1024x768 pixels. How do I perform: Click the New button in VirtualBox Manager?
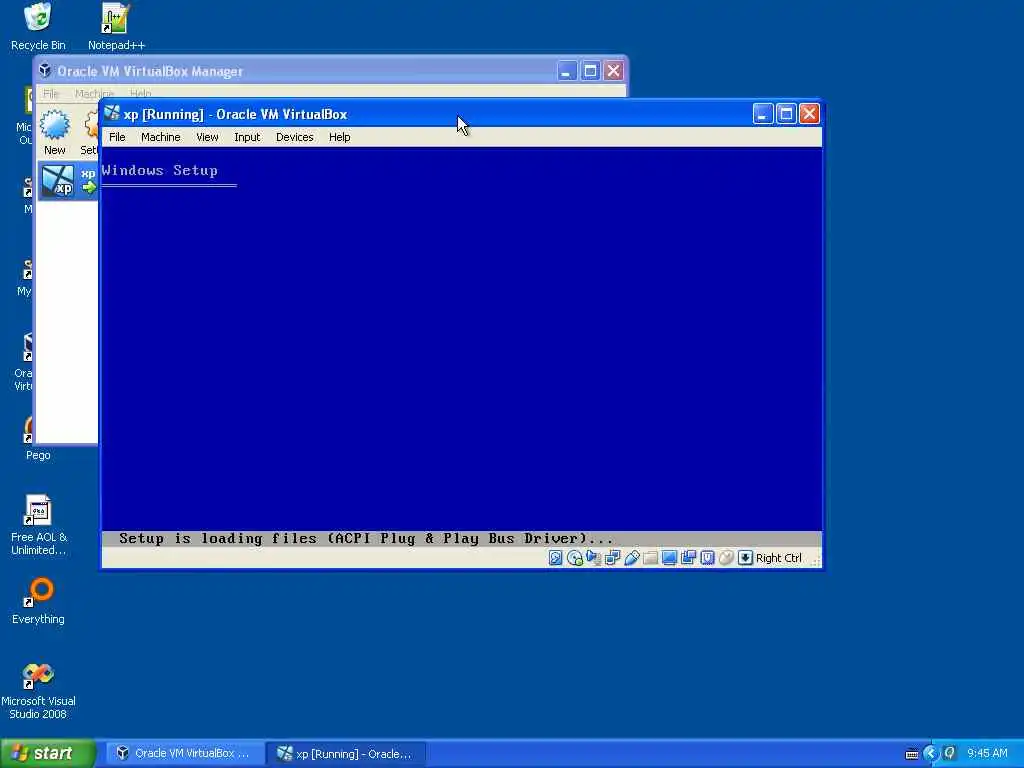point(55,133)
